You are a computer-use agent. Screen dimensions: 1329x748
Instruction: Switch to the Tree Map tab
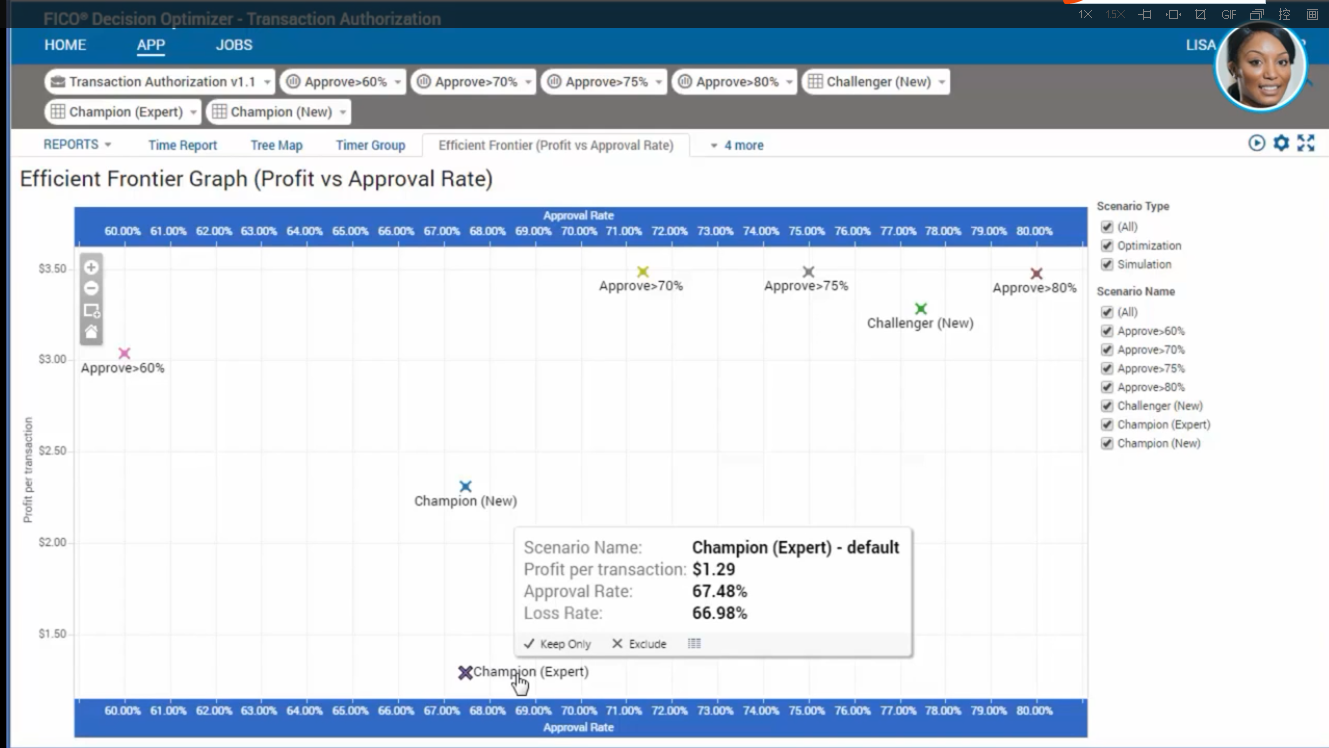pyautogui.click(x=276, y=145)
